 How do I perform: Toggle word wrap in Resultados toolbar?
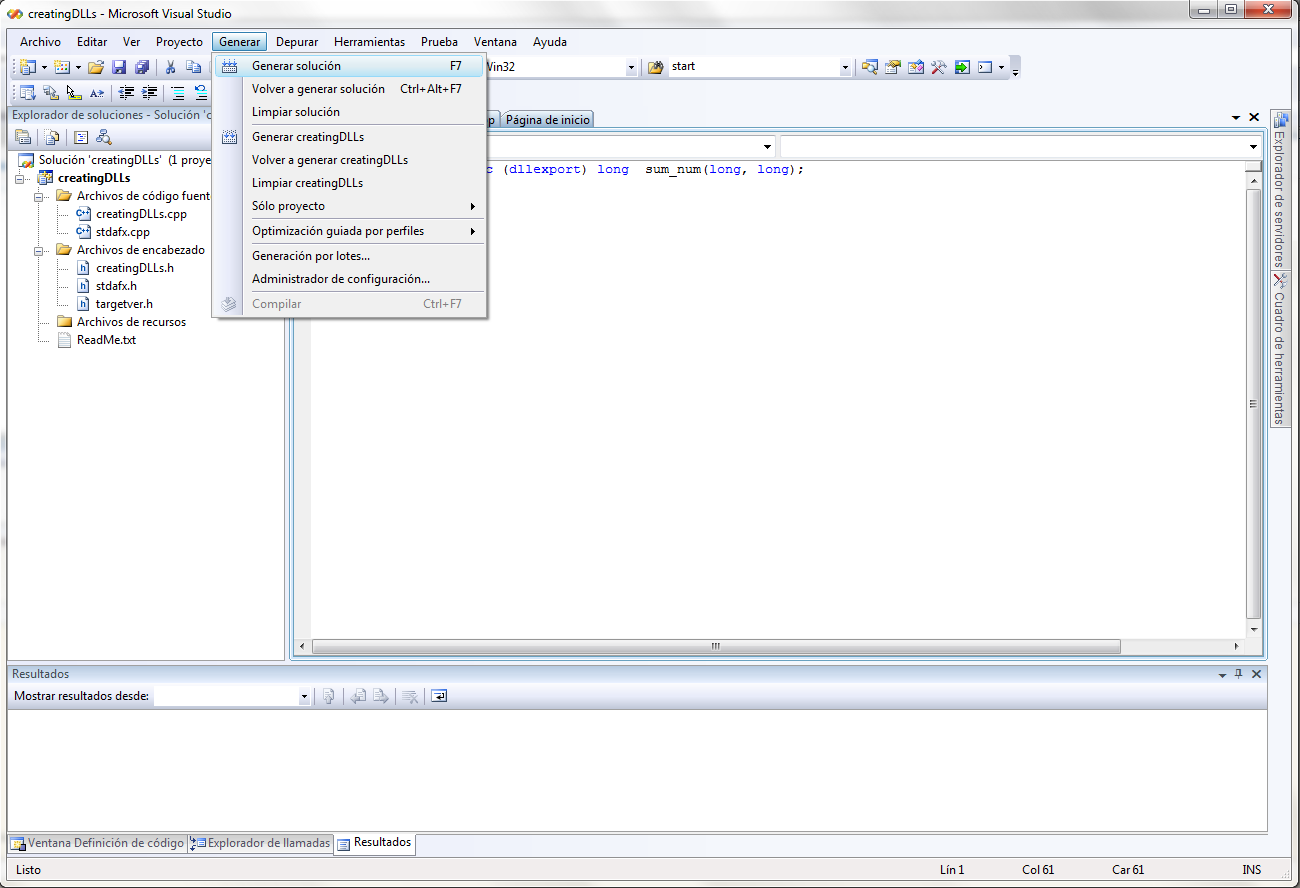point(439,696)
